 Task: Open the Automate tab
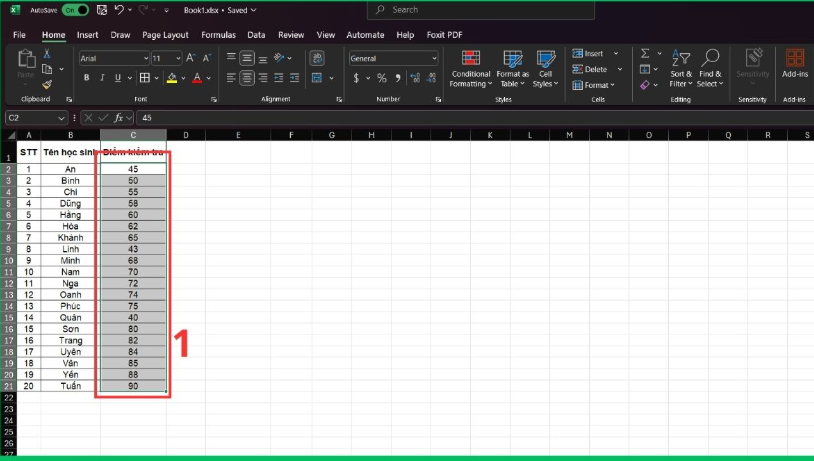pos(365,35)
